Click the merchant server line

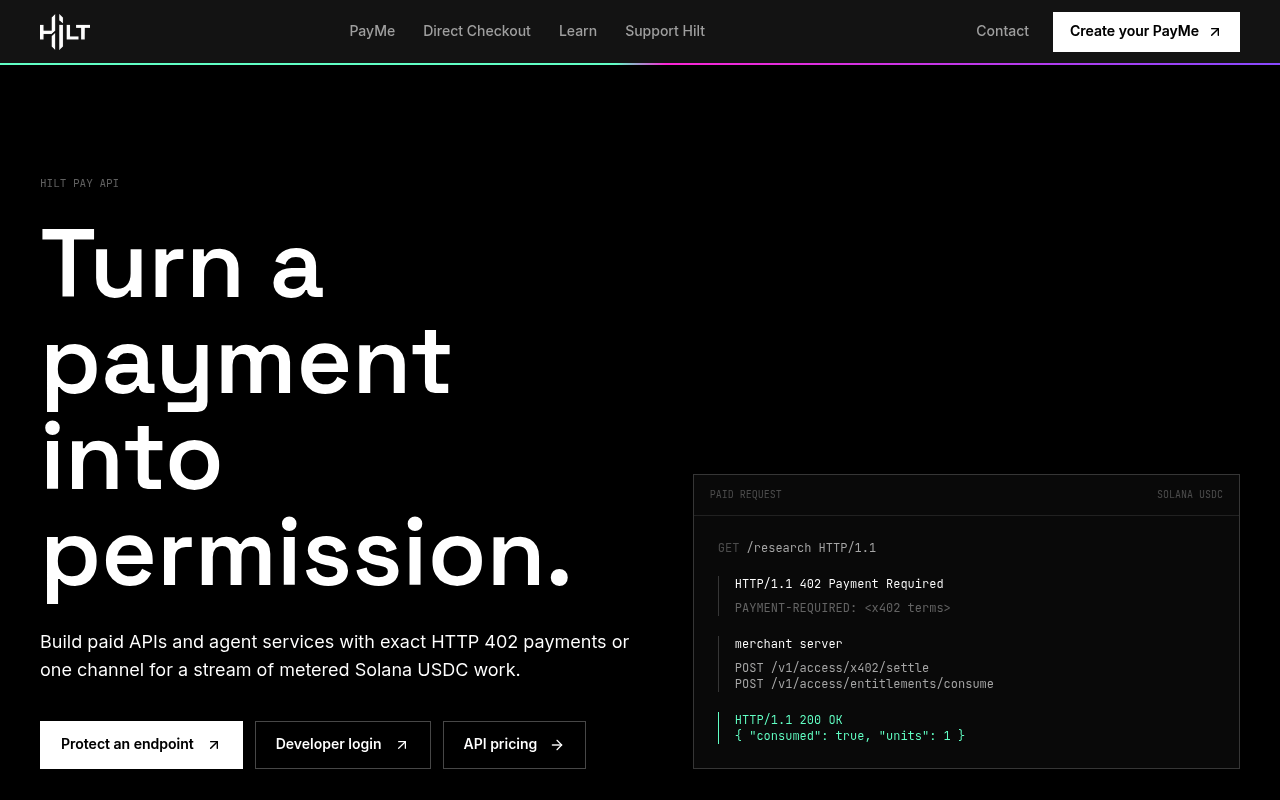tap(788, 644)
